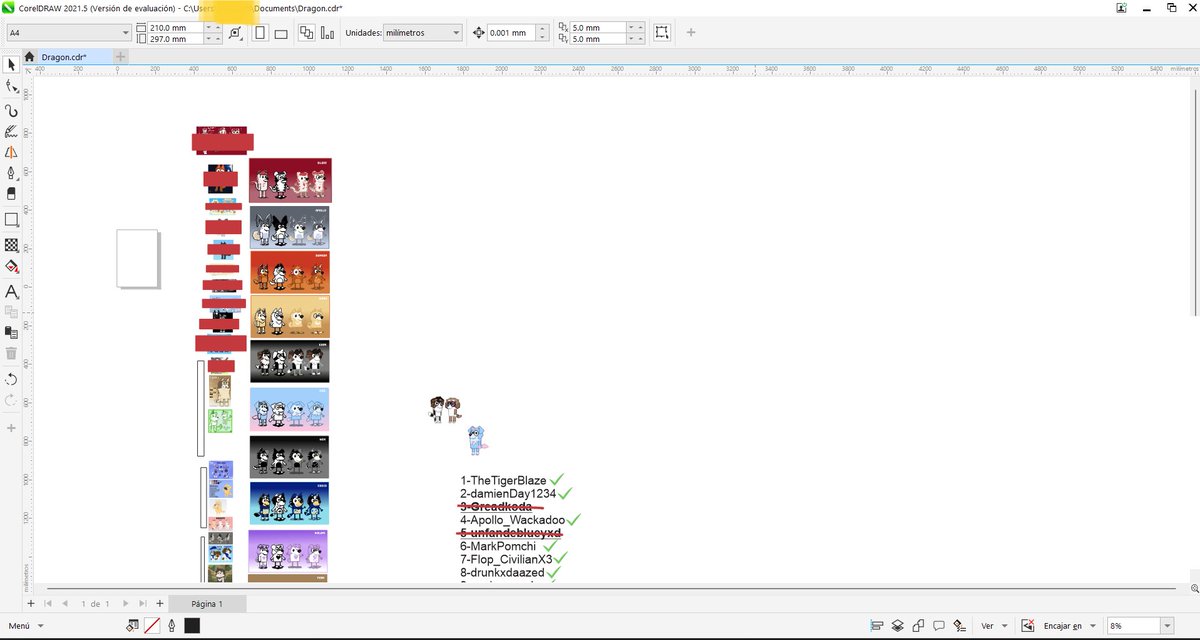
Task: Click the grayed-out copy icon
Action: tap(11, 312)
